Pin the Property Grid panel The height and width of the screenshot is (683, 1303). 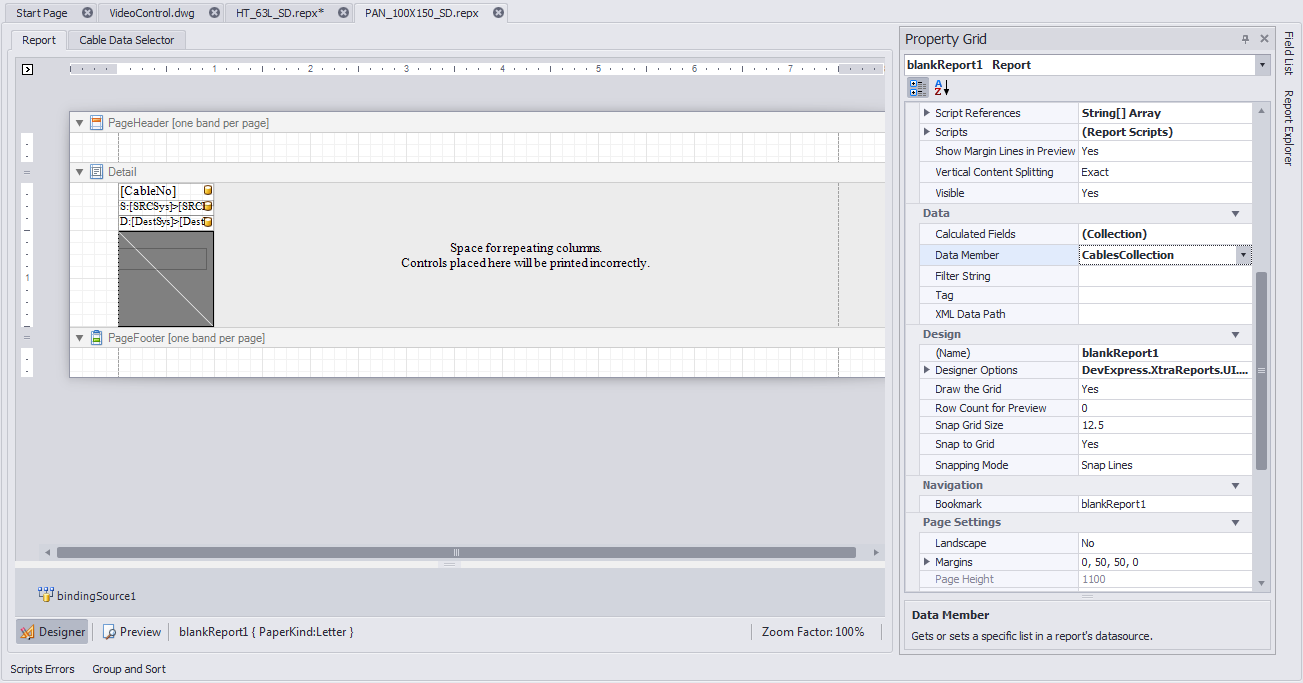click(1245, 39)
